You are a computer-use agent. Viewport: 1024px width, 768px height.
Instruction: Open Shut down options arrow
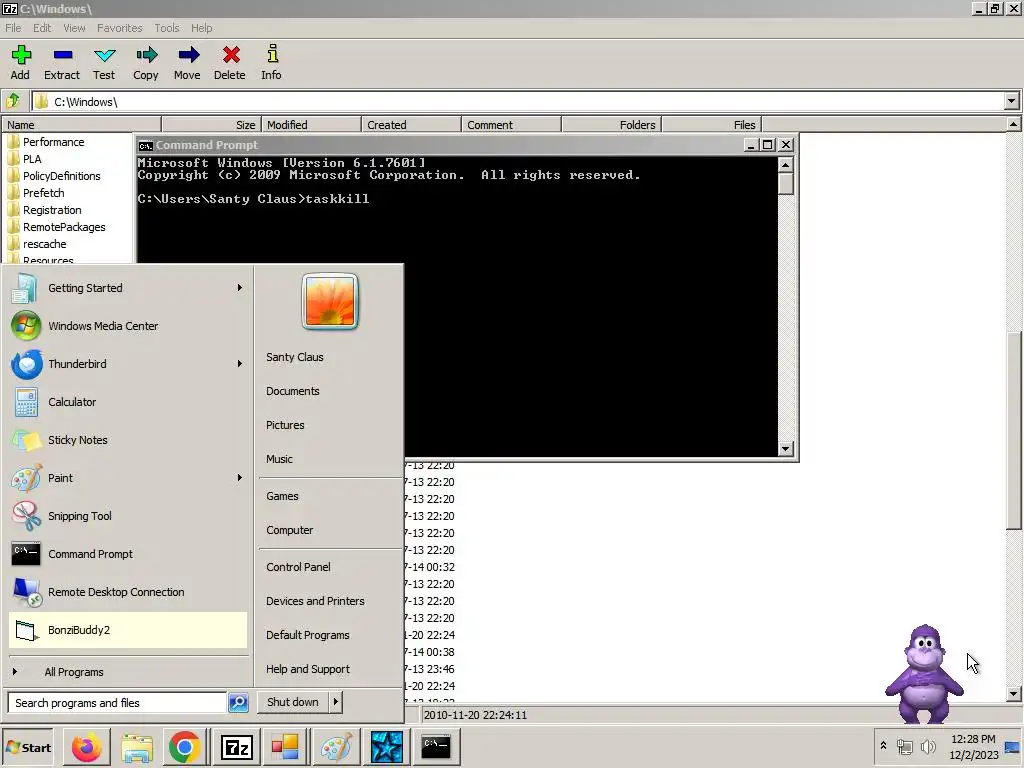coord(336,702)
